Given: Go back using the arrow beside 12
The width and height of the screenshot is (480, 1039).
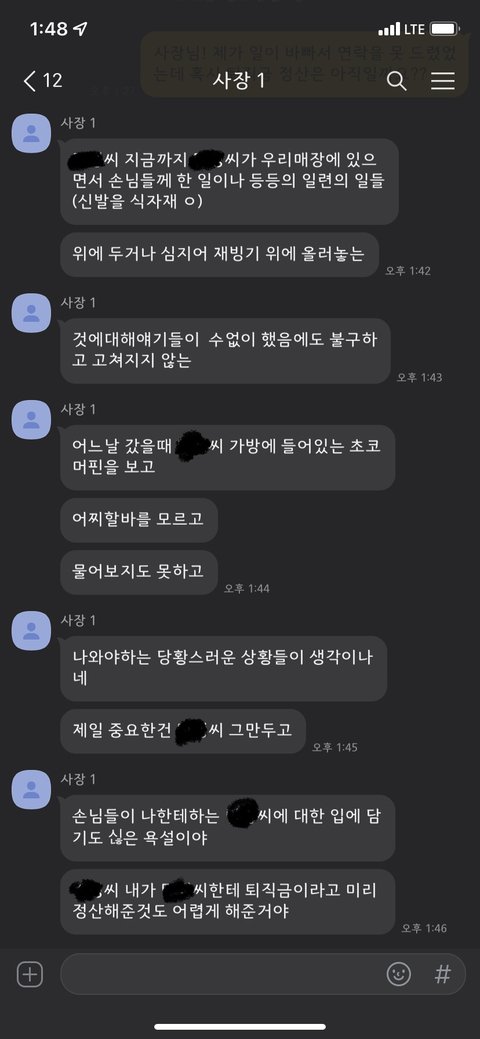Looking at the screenshot, I should point(29,81).
